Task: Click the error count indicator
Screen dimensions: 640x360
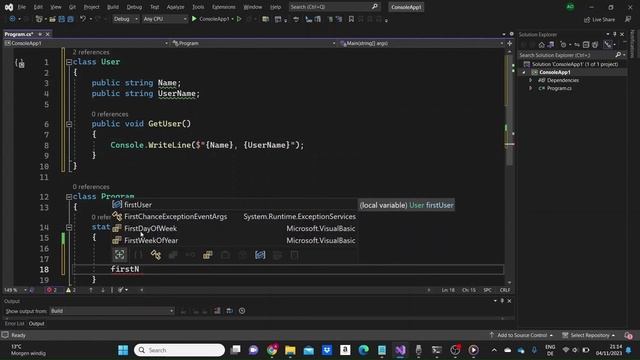Action: (x=52, y=290)
